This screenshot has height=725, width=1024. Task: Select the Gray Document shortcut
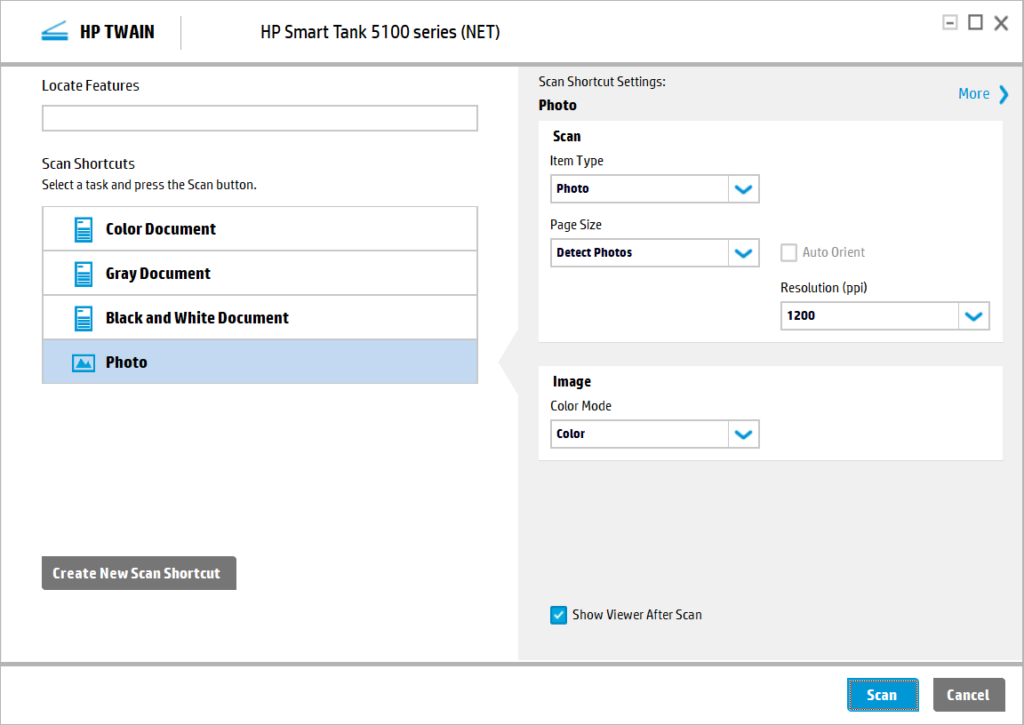click(260, 274)
